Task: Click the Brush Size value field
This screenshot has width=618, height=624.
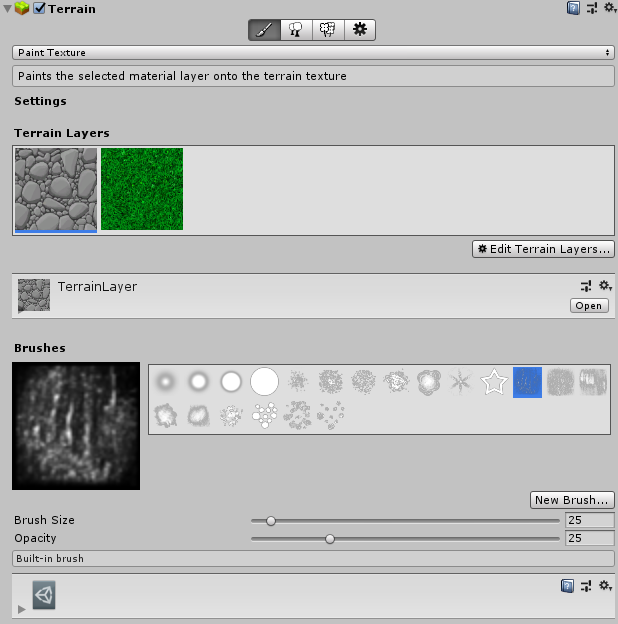Action: [590, 520]
